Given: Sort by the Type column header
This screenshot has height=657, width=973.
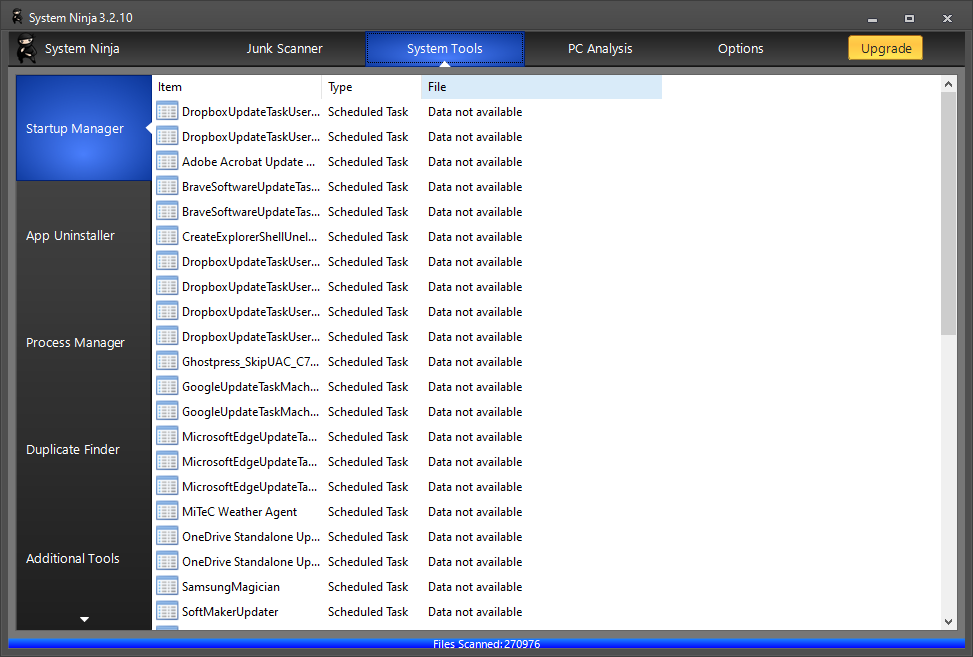Looking at the screenshot, I should point(371,87).
